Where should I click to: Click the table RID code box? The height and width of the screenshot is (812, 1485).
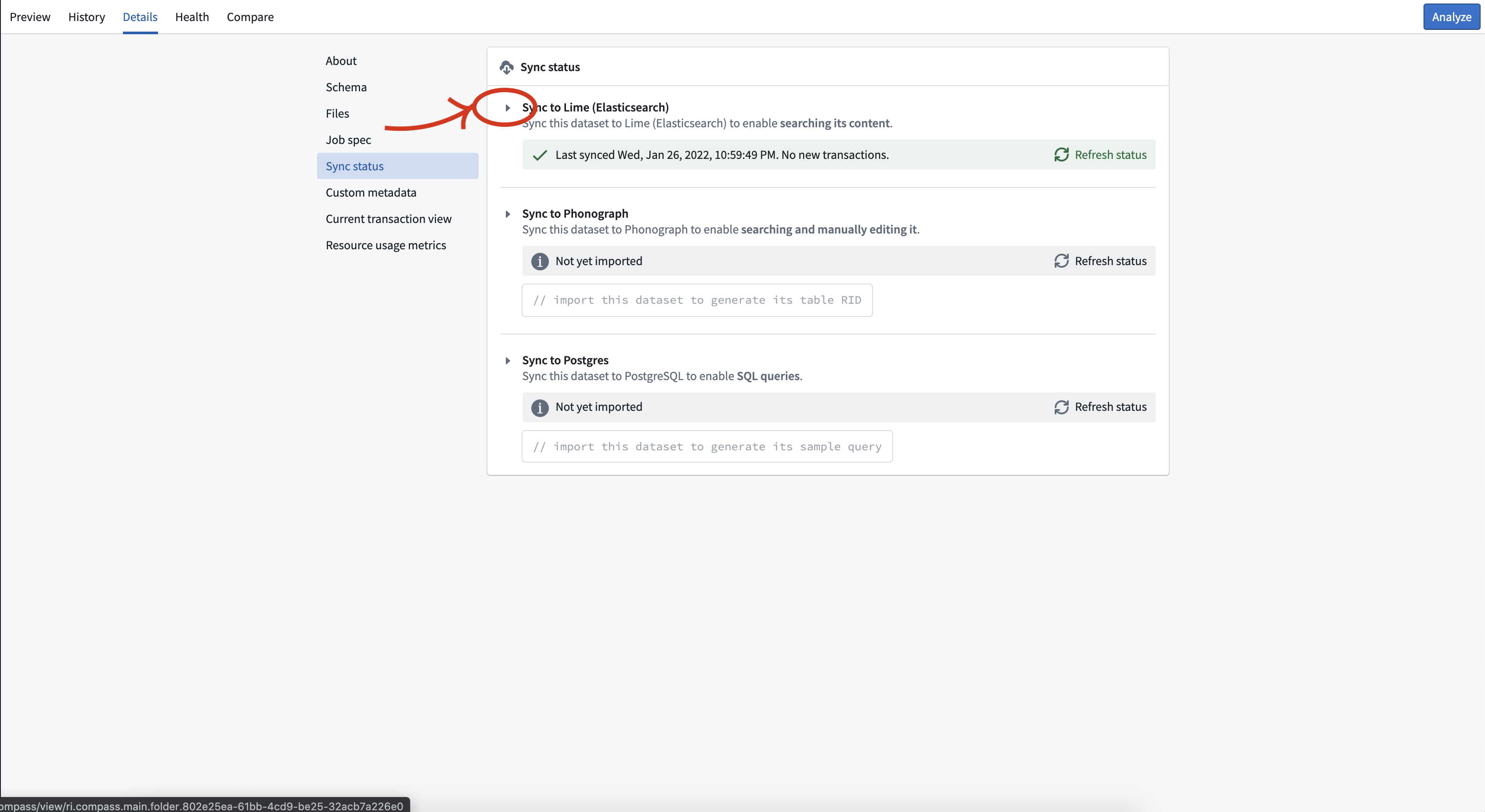[697, 300]
